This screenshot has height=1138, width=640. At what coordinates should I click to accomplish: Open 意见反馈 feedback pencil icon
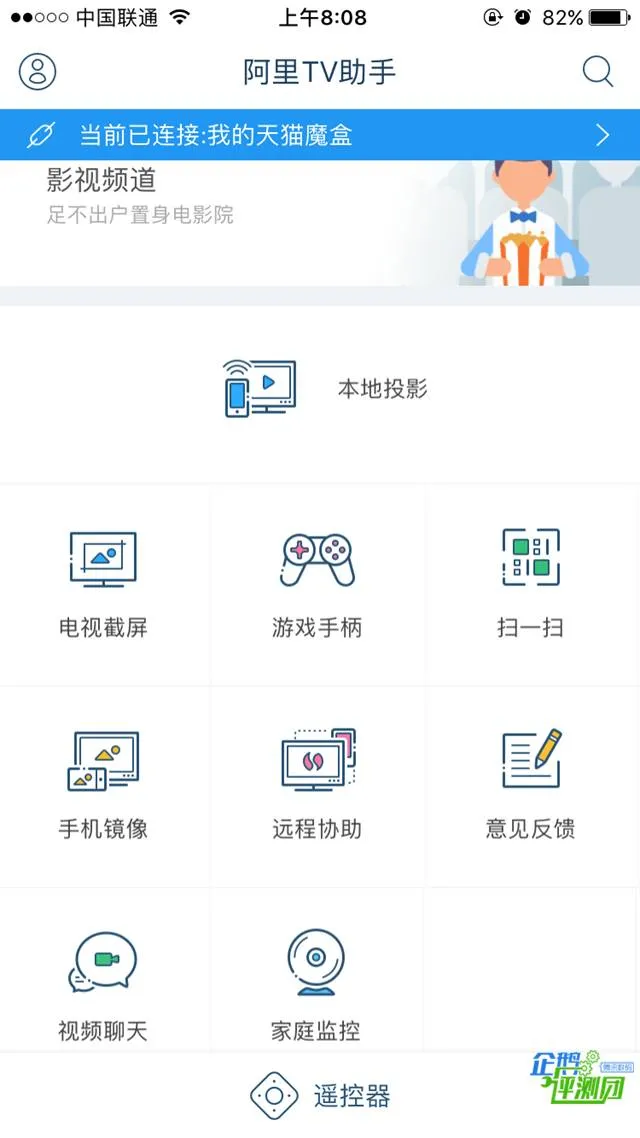pyautogui.click(x=531, y=759)
